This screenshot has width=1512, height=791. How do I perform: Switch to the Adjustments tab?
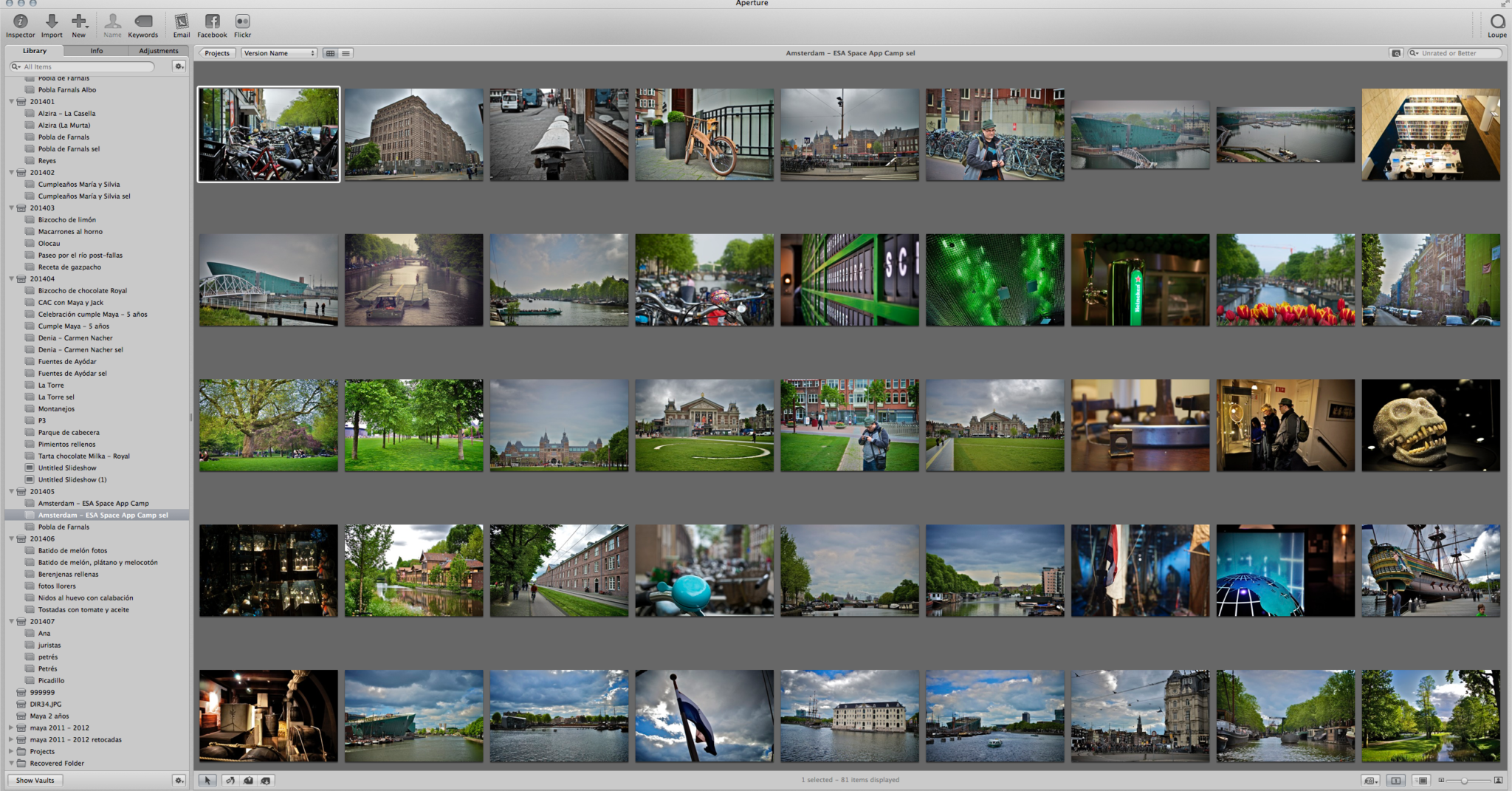tap(158, 51)
